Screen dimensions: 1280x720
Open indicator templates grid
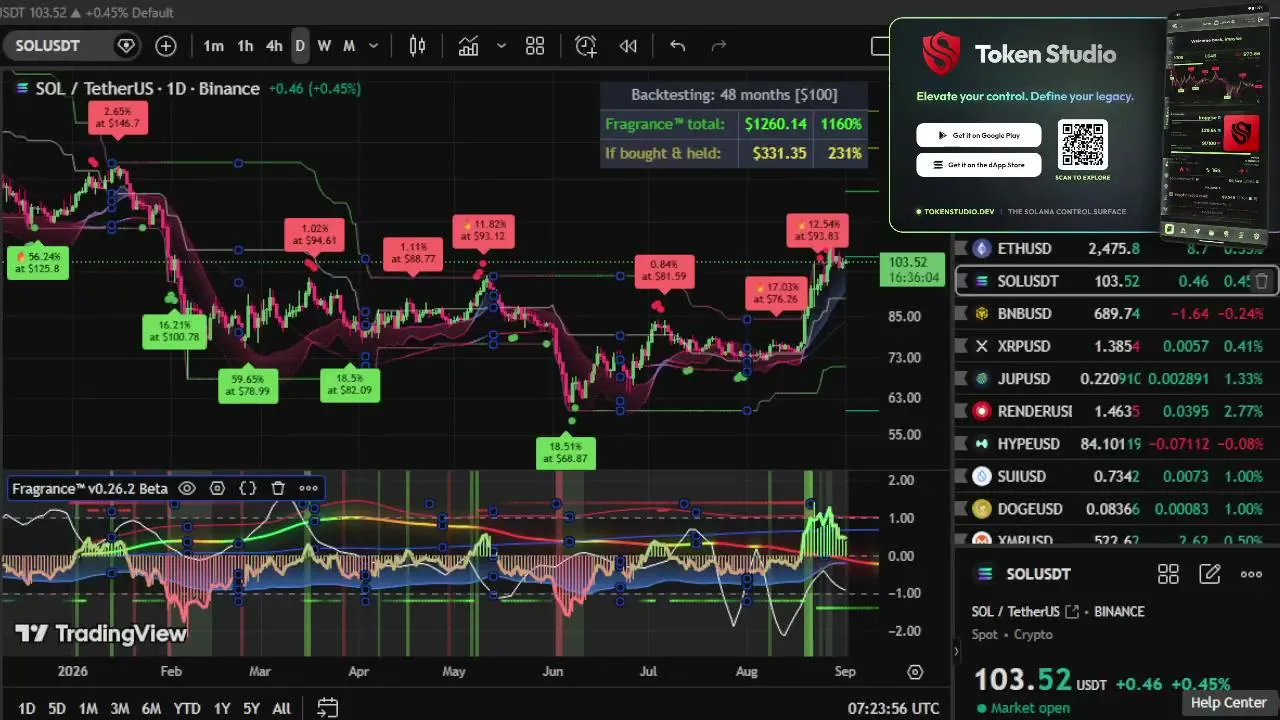pyautogui.click(x=535, y=46)
